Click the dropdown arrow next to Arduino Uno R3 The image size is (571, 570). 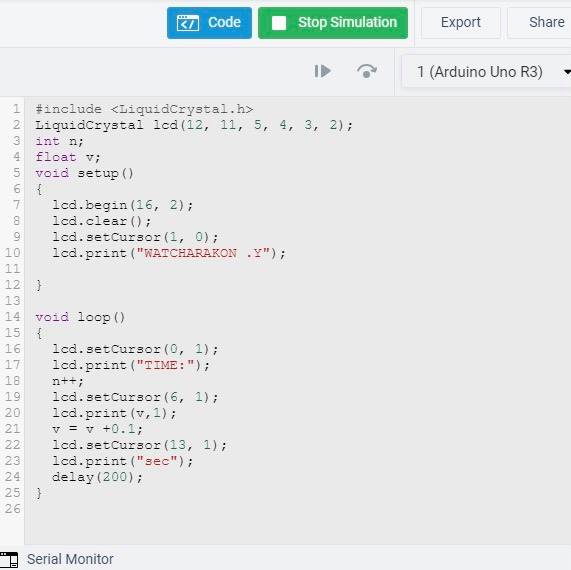[567, 72]
